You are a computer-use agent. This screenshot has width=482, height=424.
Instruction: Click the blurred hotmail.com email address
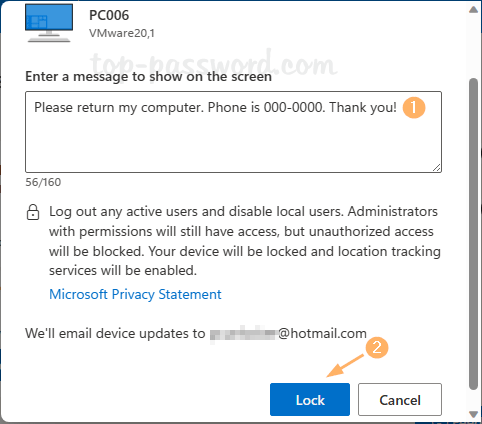[x=288, y=333]
